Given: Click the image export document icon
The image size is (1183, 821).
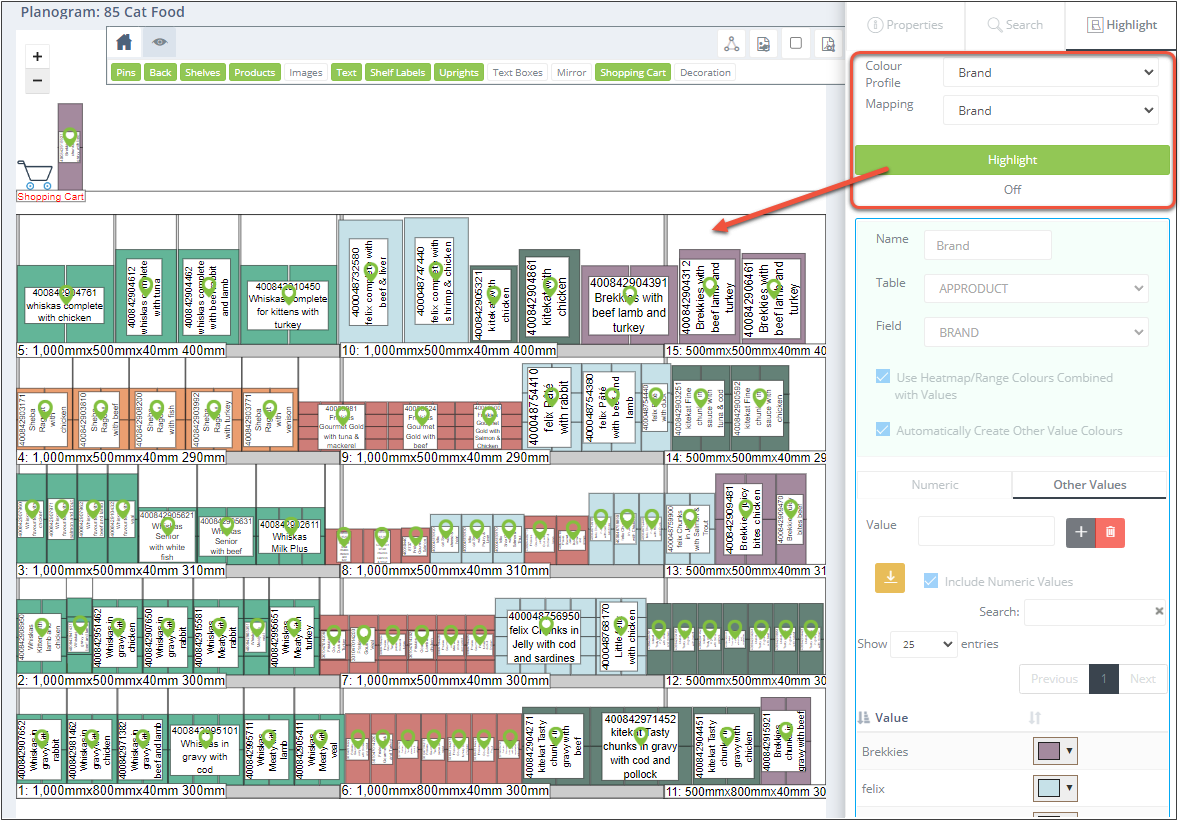Looking at the screenshot, I should pos(764,44).
